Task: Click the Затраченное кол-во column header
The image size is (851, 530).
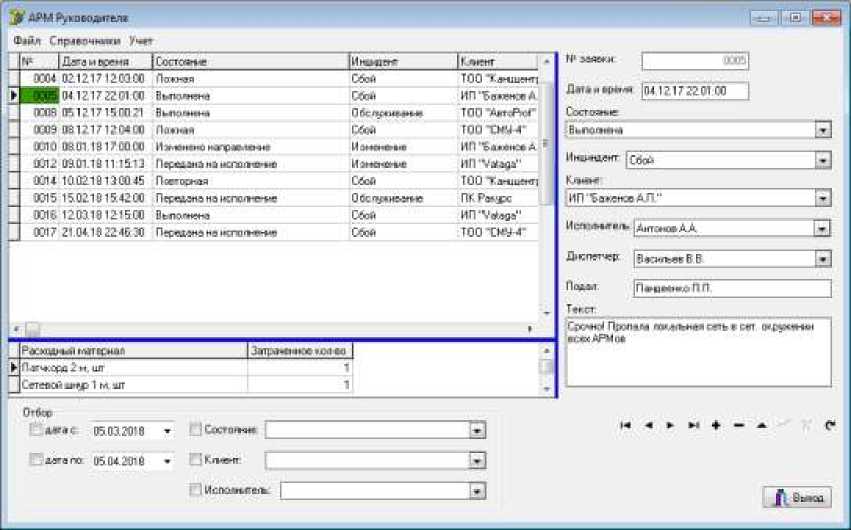Action: click(x=300, y=351)
